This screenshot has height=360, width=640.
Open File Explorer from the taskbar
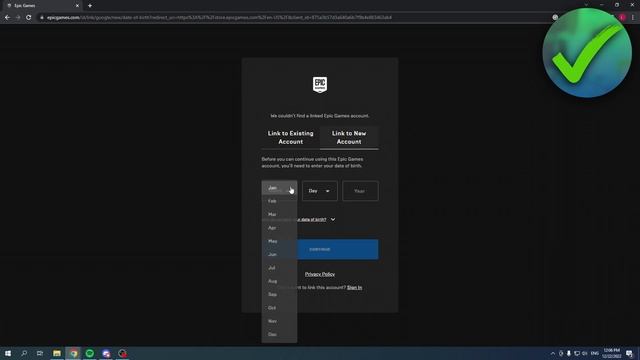pos(57,353)
